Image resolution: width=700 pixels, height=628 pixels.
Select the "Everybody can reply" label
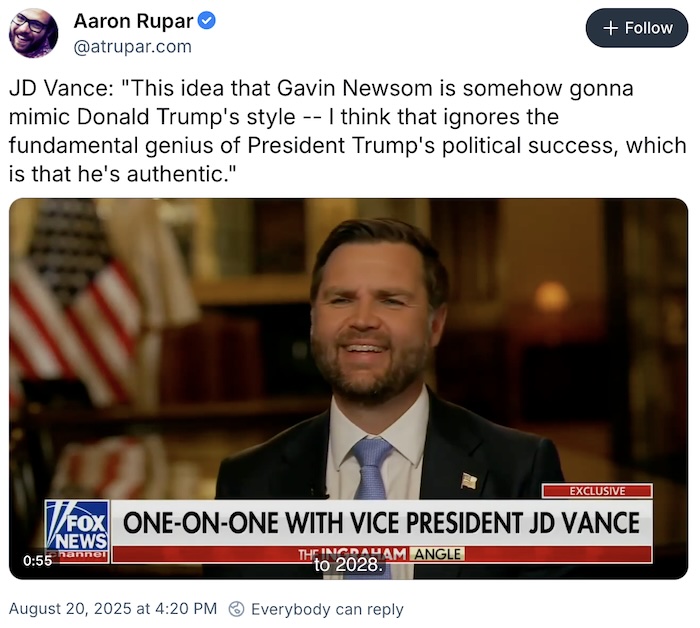(327, 608)
